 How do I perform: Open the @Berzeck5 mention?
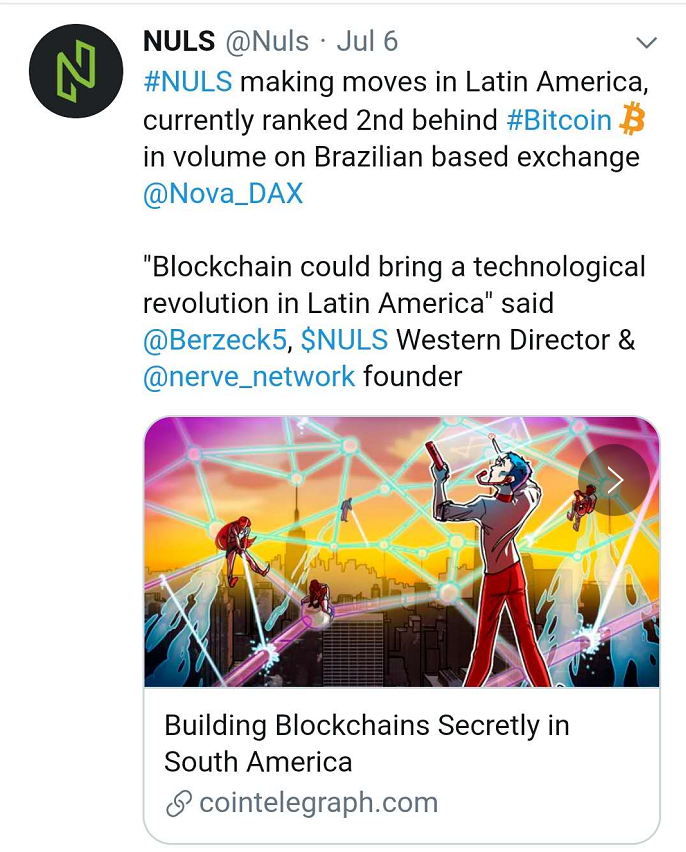point(215,340)
